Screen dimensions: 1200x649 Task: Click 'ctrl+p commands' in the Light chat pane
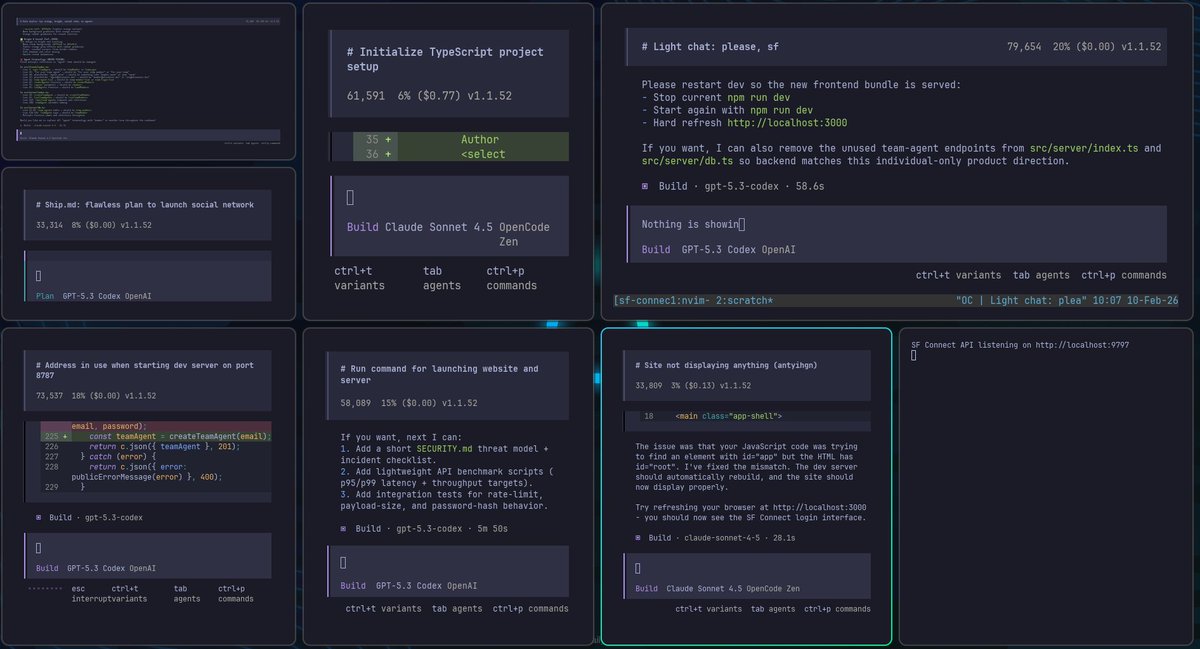[x=1124, y=275]
